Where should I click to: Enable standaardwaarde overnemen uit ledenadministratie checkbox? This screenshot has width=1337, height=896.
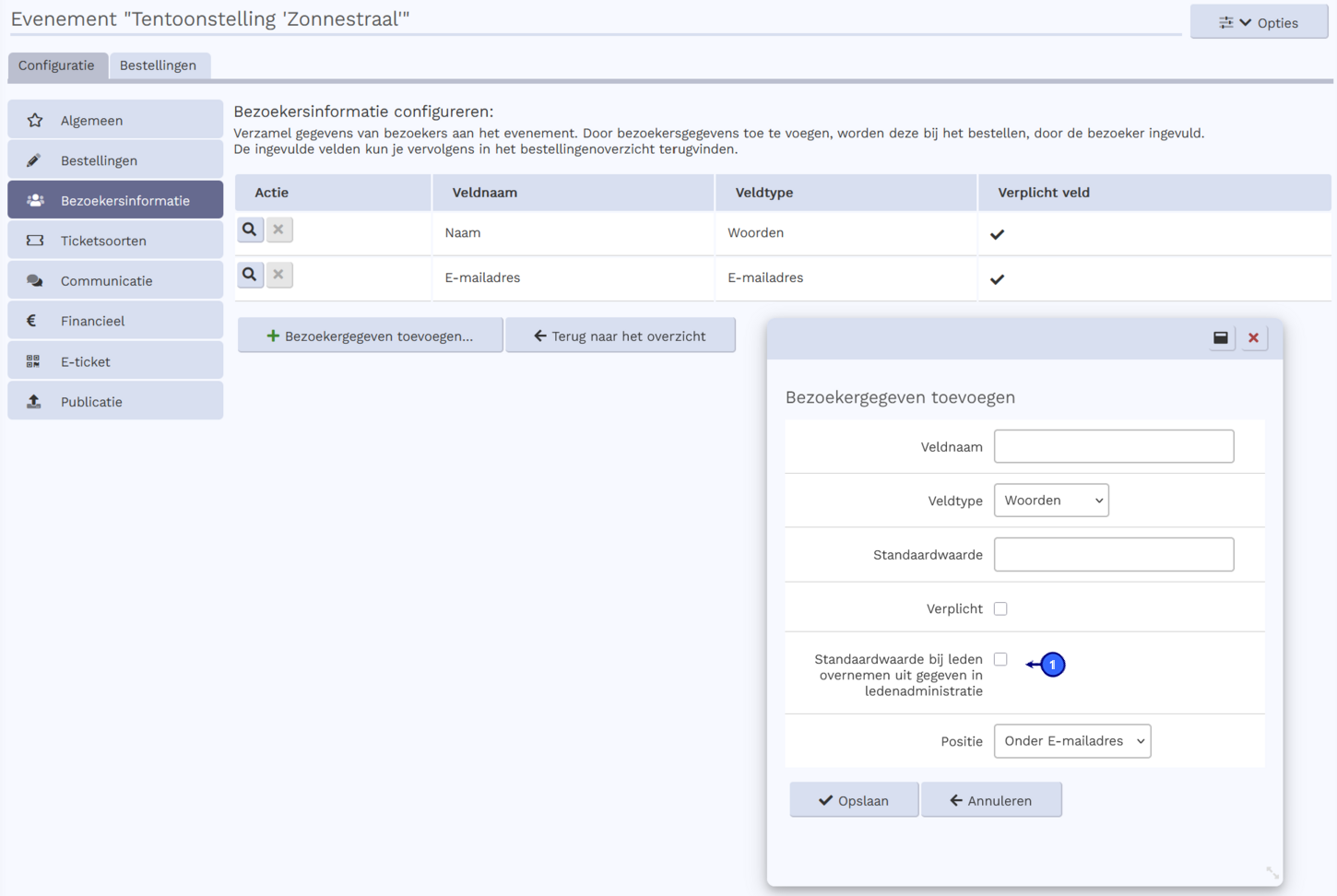[x=1000, y=659]
